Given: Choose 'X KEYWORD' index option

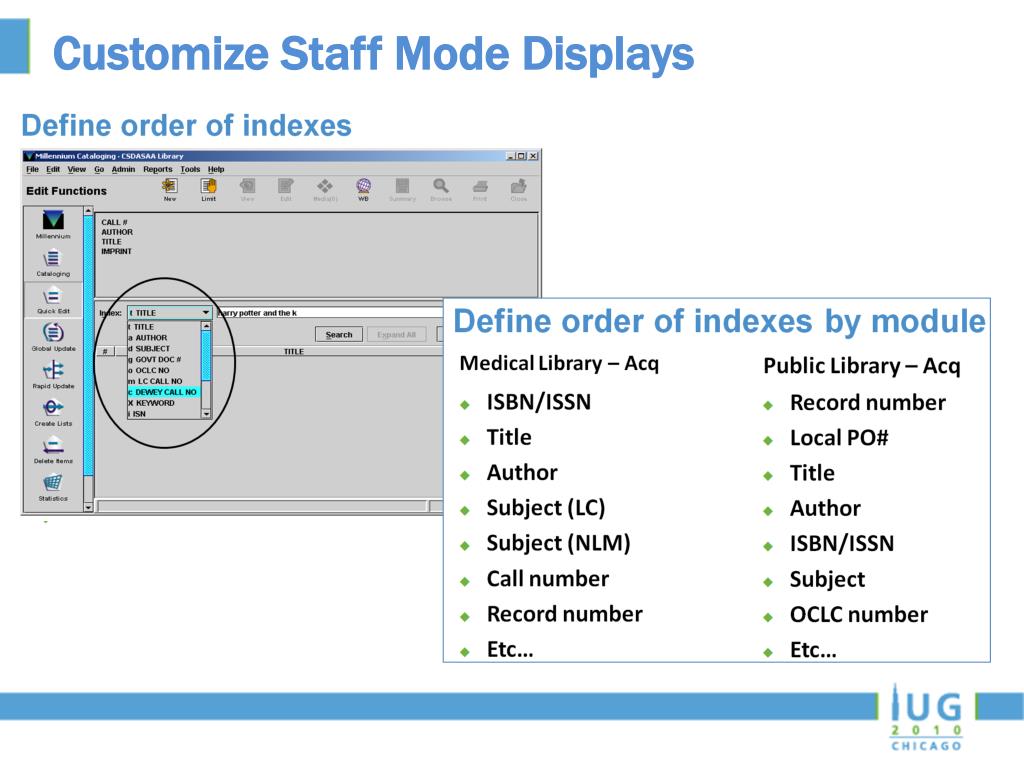Looking at the screenshot, I should [x=164, y=403].
